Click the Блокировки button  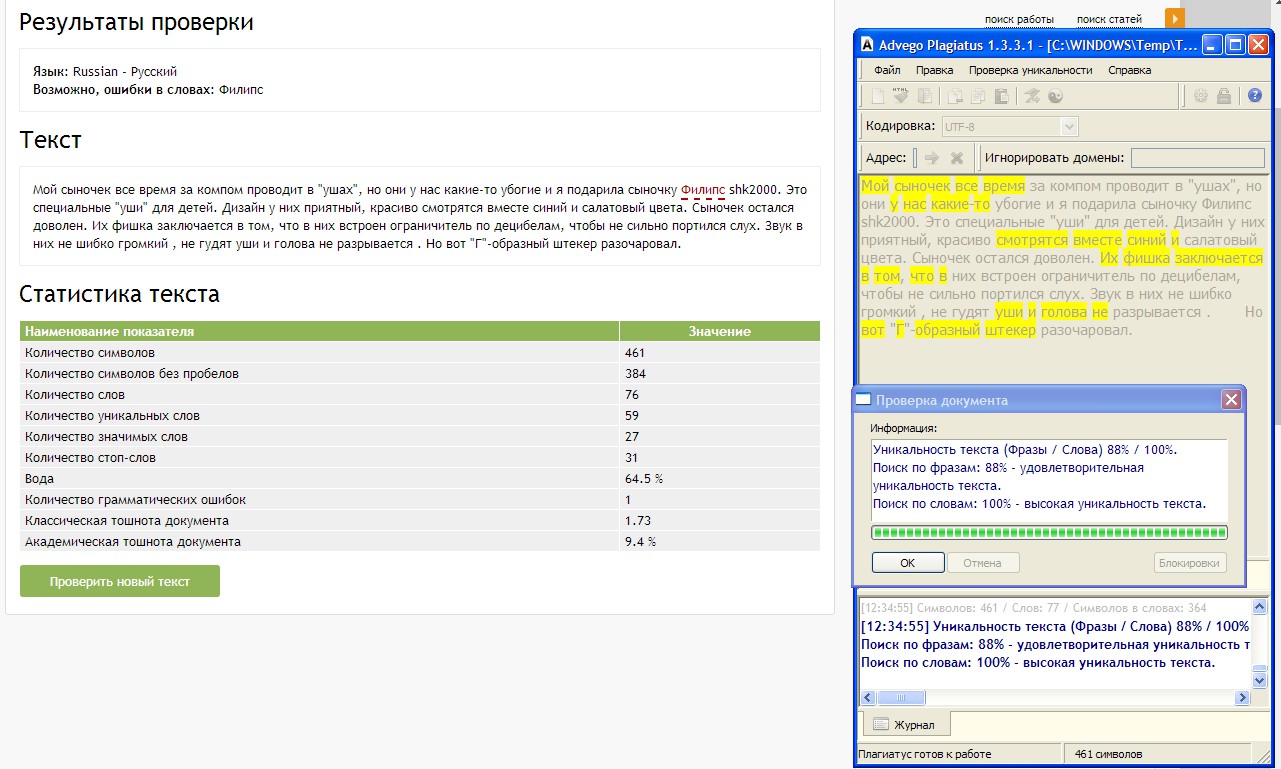tap(1190, 563)
